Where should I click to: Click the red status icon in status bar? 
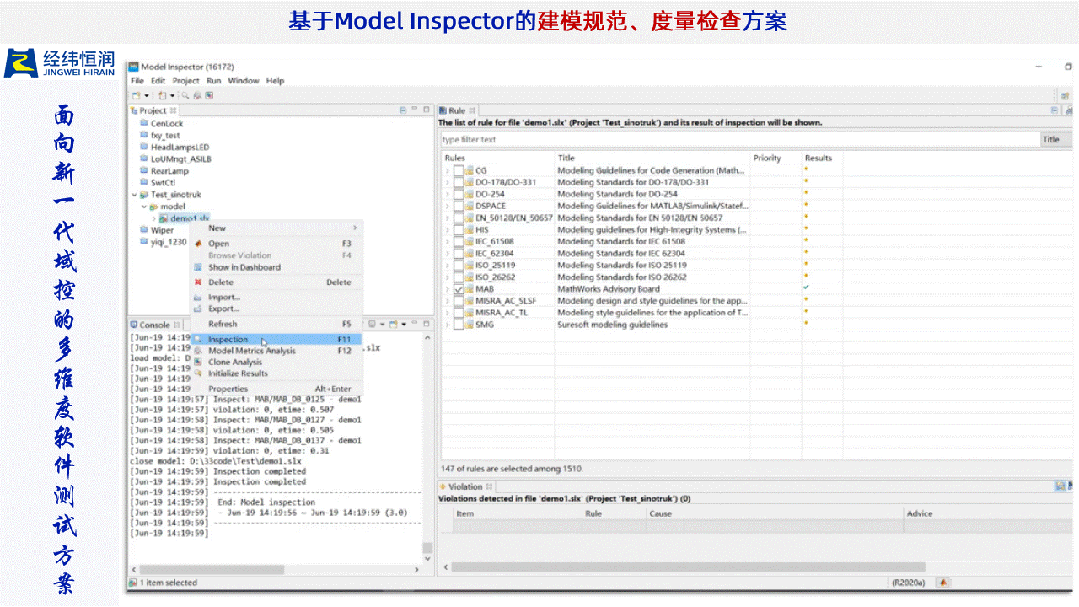[943, 582]
